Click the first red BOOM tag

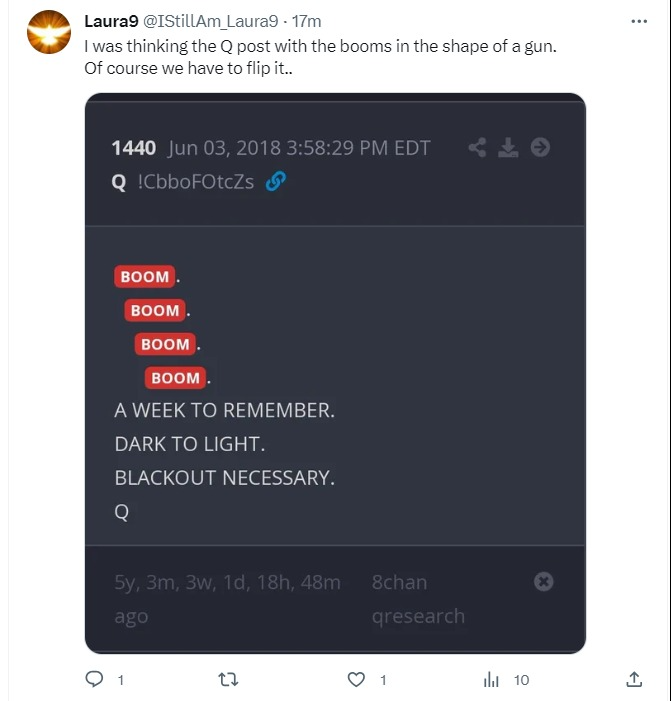[144, 277]
